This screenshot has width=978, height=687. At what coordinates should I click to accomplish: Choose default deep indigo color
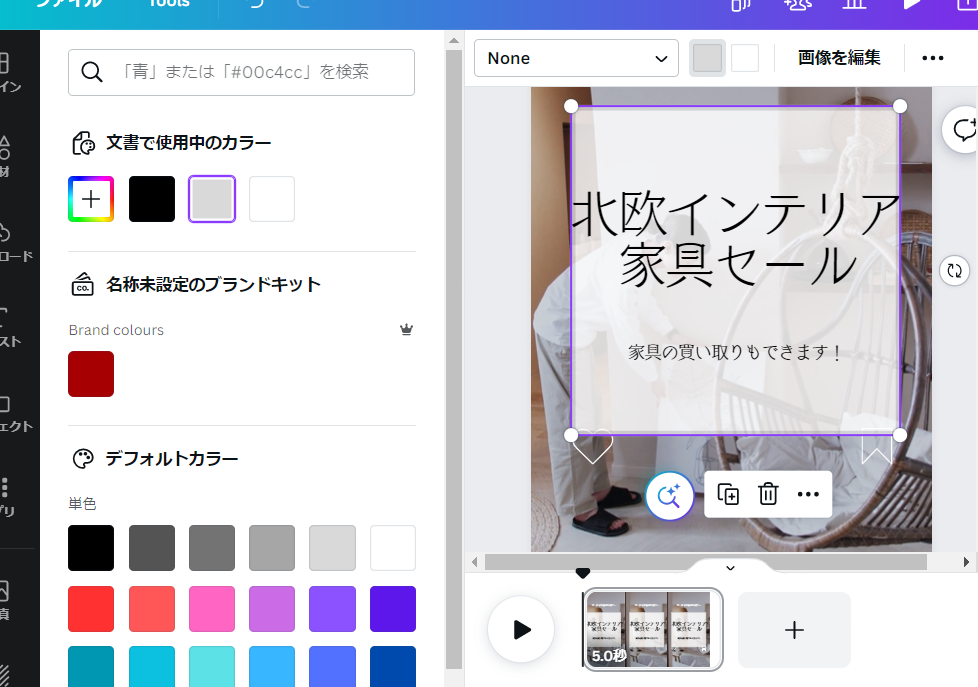click(393, 608)
